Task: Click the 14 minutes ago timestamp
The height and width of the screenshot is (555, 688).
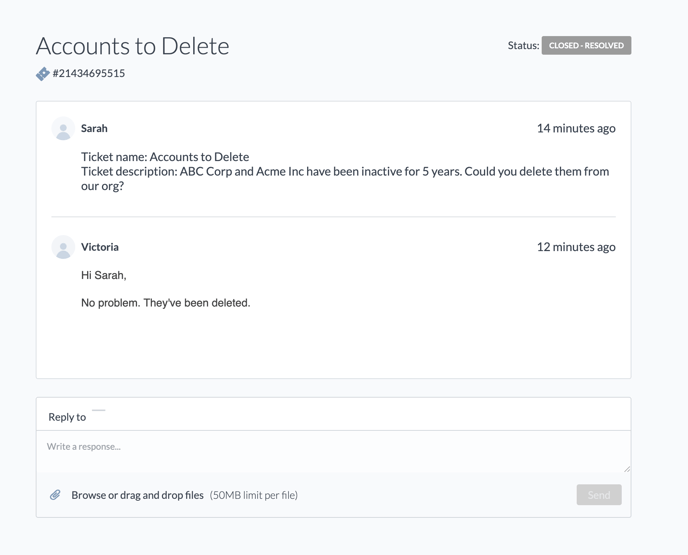Action: tap(576, 129)
